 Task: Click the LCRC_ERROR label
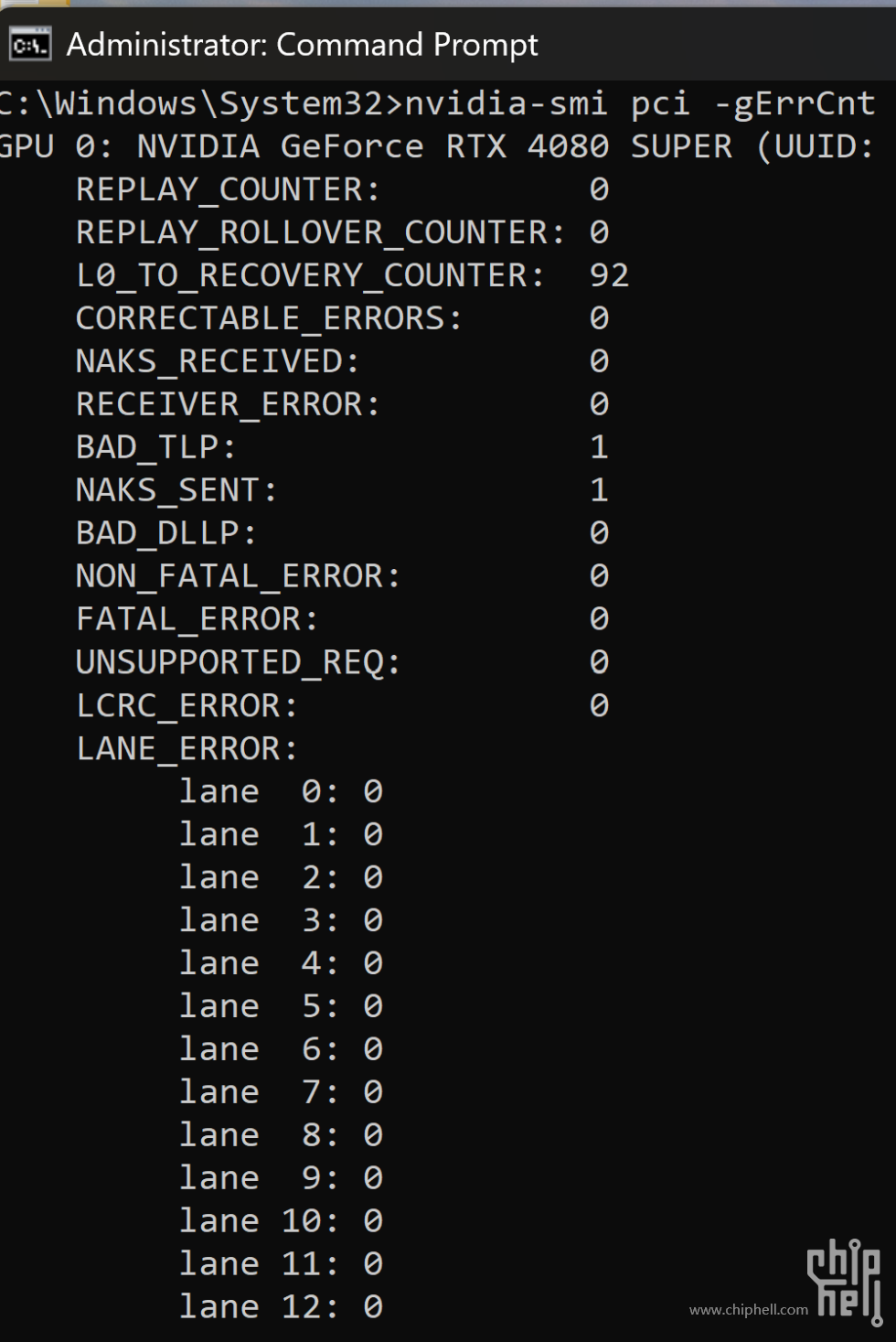(x=187, y=705)
